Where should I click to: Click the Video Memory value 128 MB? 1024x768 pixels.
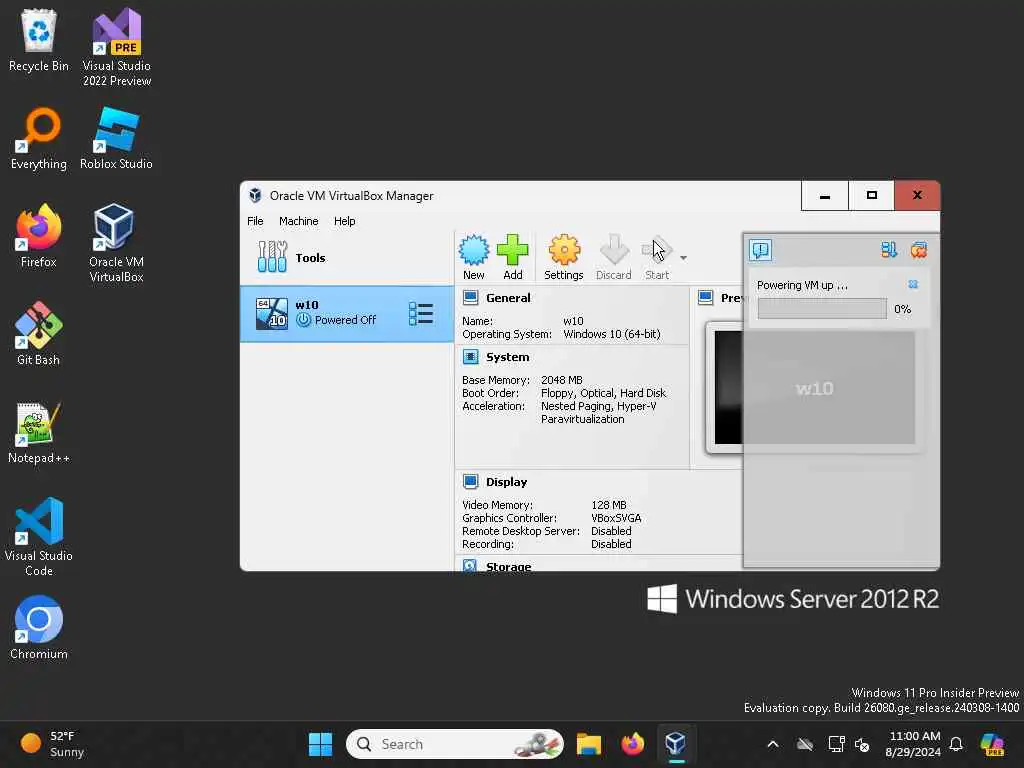609,505
